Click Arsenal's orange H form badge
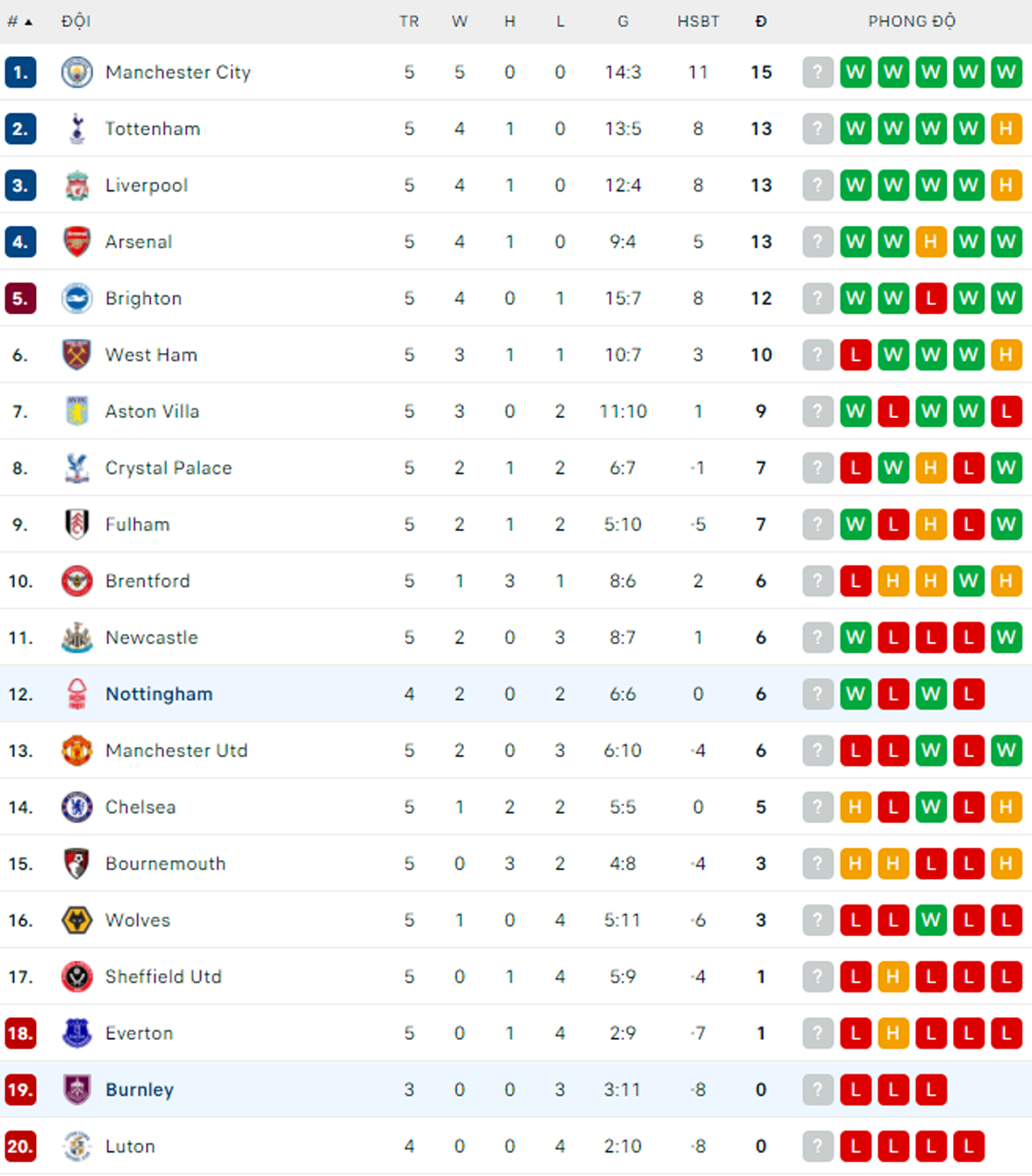The width and height of the screenshot is (1032, 1176). pos(931,242)
